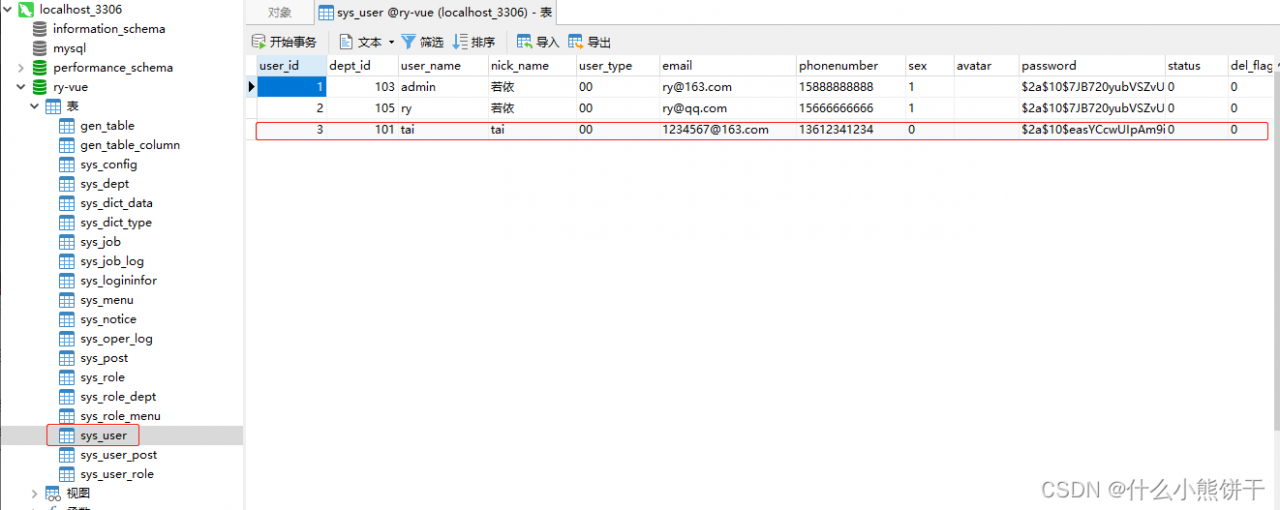Click the password column header
Image resolution: width=1280 pixels, height=510 pixels.
click(x=1092, y=66)
